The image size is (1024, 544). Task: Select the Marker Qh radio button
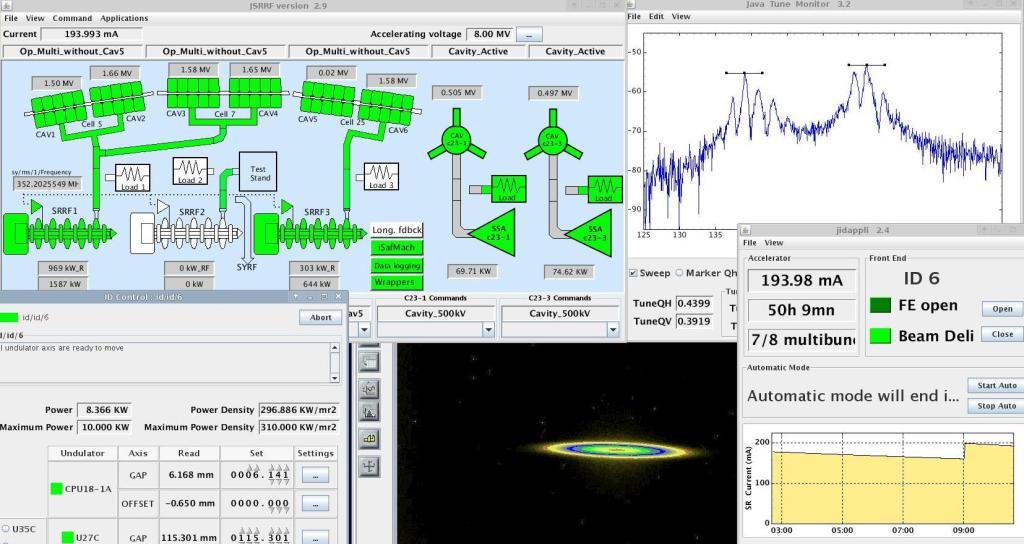[679, 273]
